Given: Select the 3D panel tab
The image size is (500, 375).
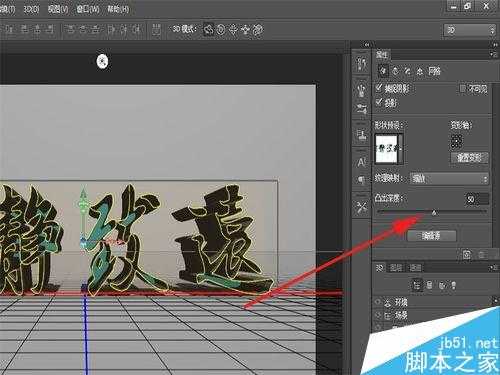Looking at the screenshot, I should (x=380, y=267).
